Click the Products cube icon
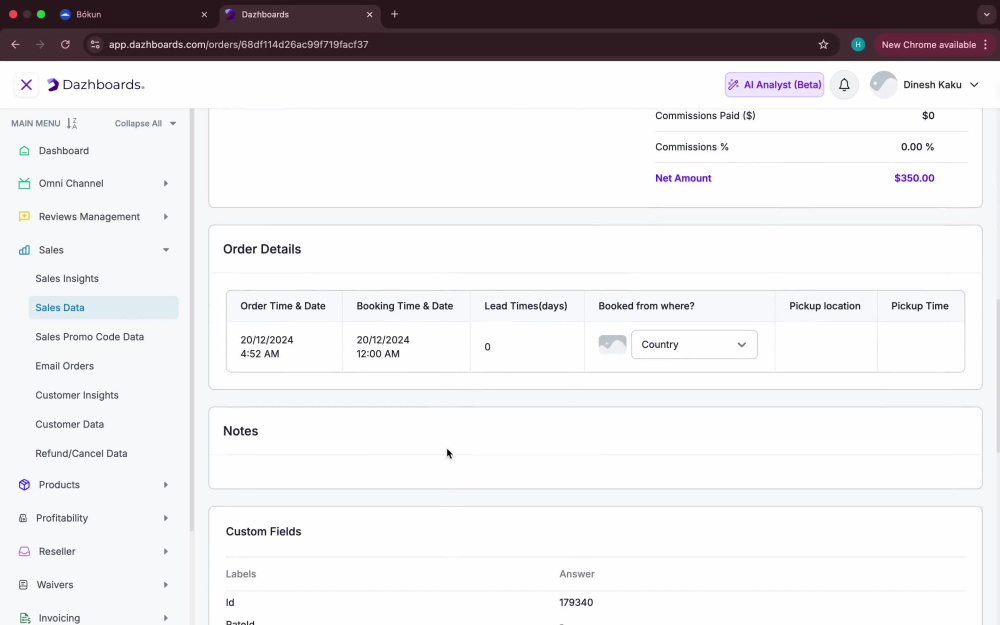This screenshot has width=1000, height=625. click(24, 485)
